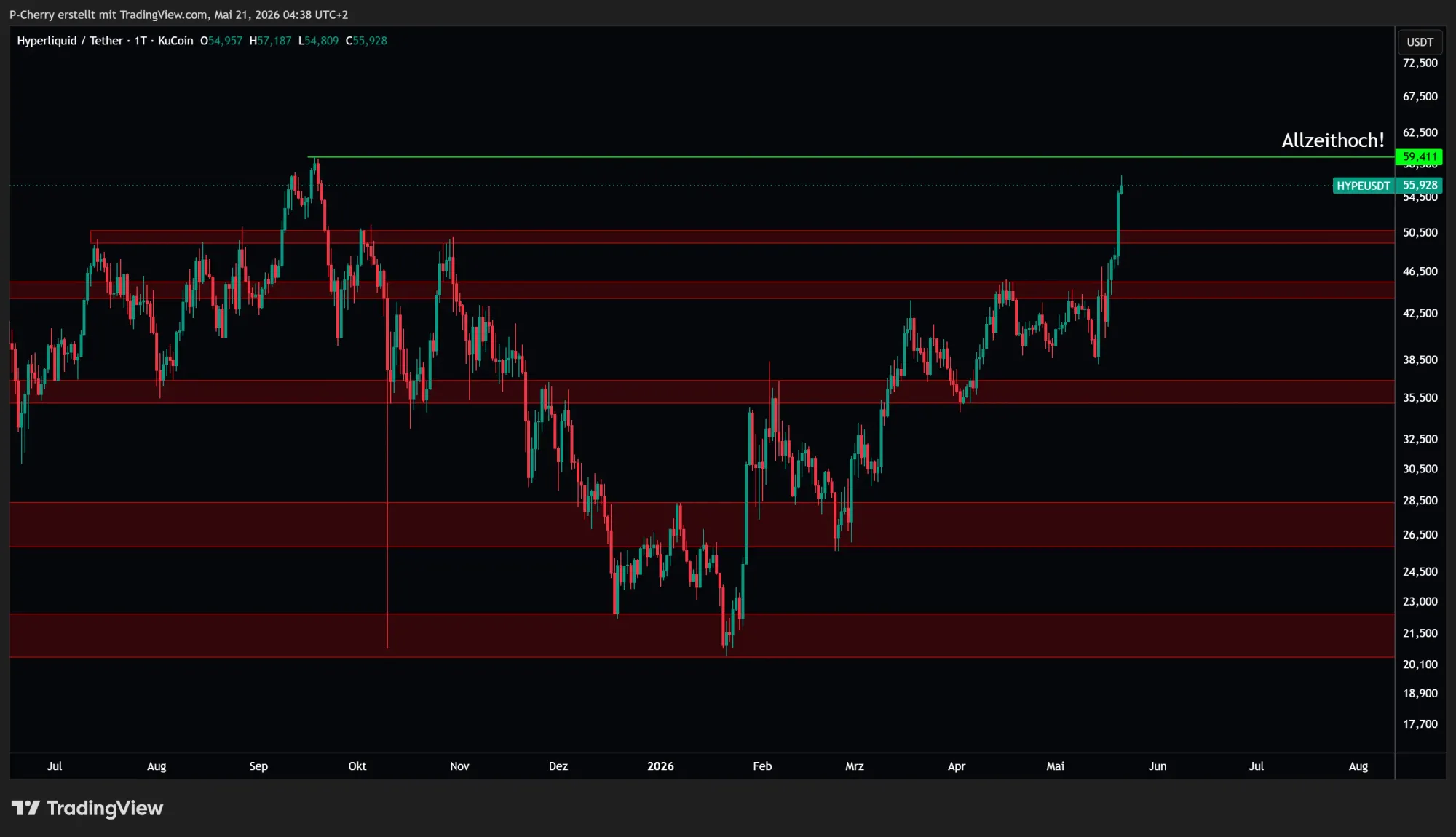Click the close value 55,928 in header
Screen dimensions: 1456x837
coord(370,41)
